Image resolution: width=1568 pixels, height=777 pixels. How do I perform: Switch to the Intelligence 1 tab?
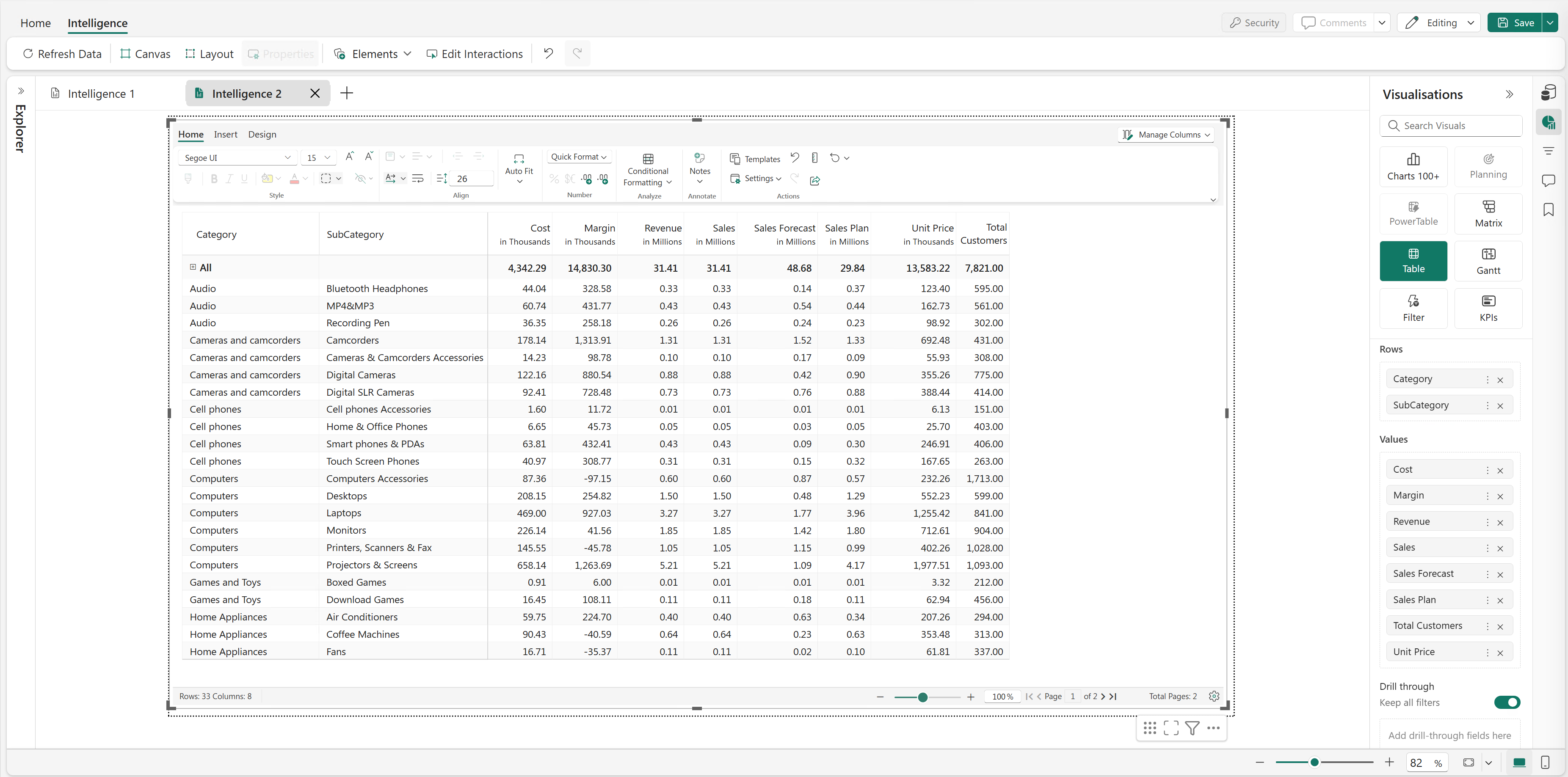tap(100, 94)
